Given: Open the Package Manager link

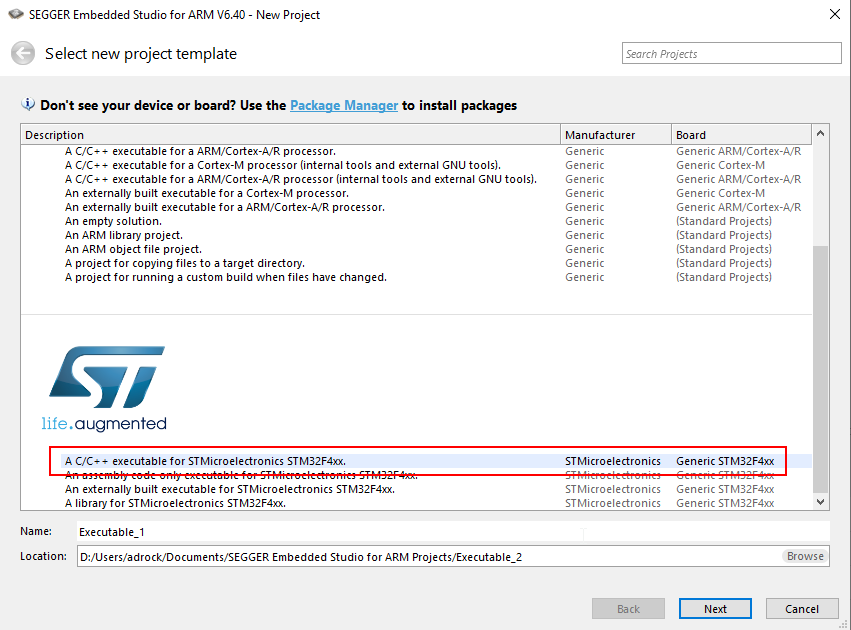Looking at the screenshot, I should click(344, 105).
